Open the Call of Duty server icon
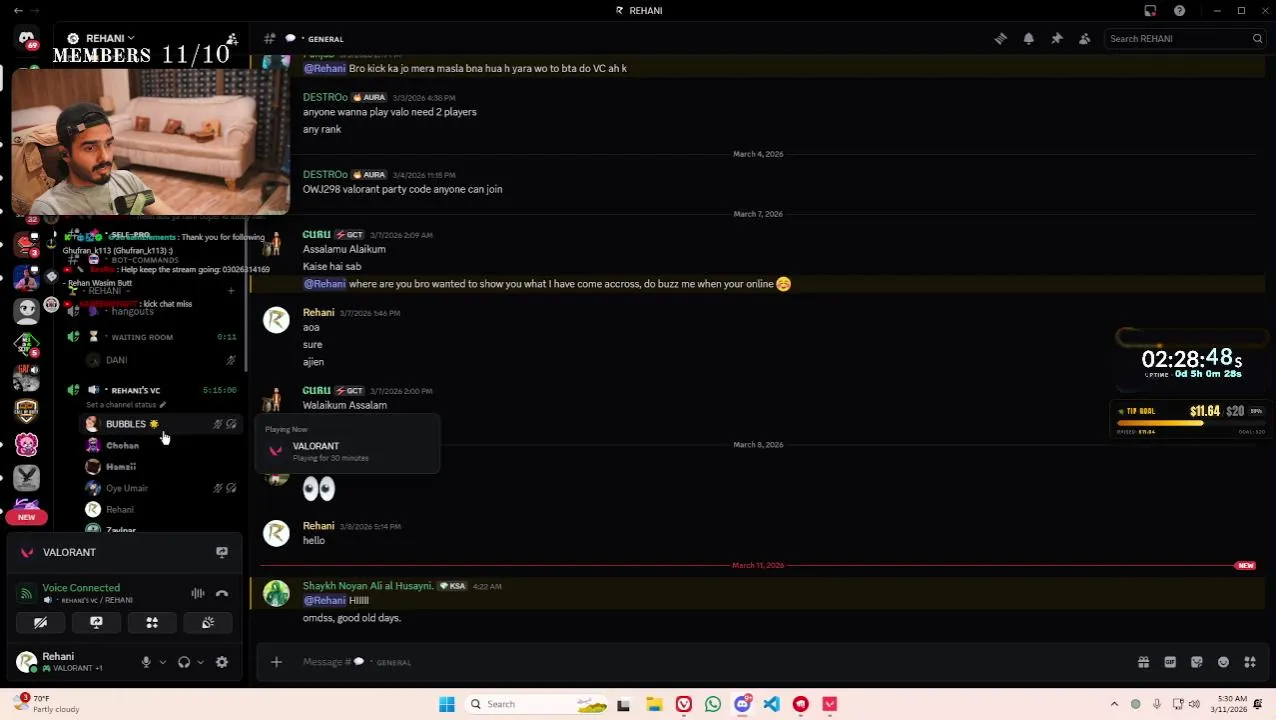This screenshot has height=720, width=1276. pyautogui.click(x=26, y=411)
